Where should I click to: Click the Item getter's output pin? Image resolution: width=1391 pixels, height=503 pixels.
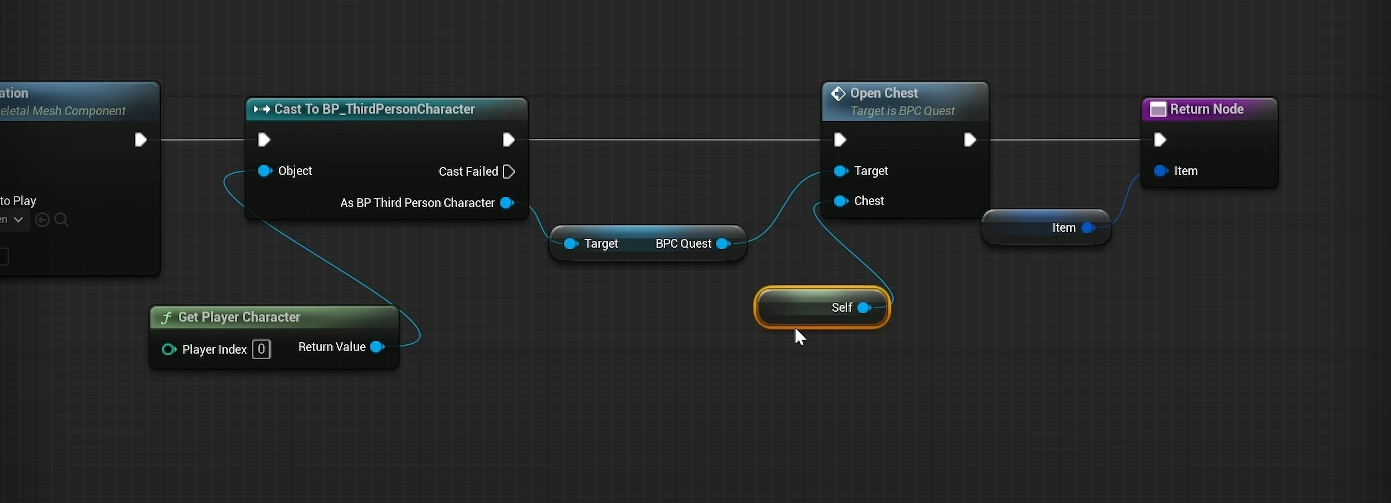[x=1088, y=228]
